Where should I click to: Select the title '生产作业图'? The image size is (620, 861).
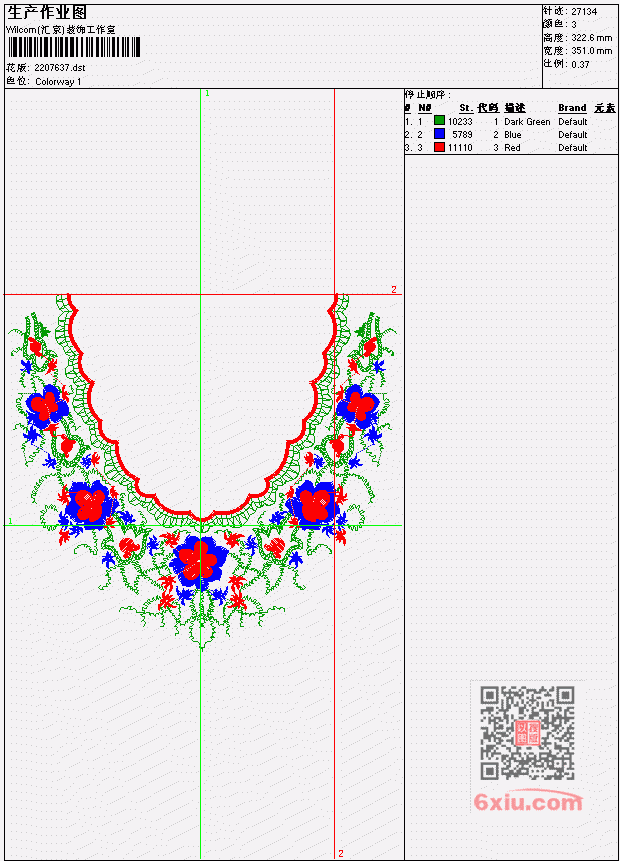click(47, 12)
